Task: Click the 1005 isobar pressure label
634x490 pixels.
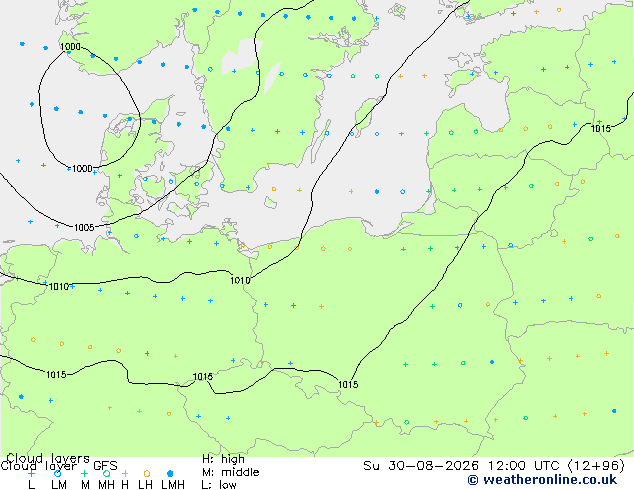Action: 84,228
